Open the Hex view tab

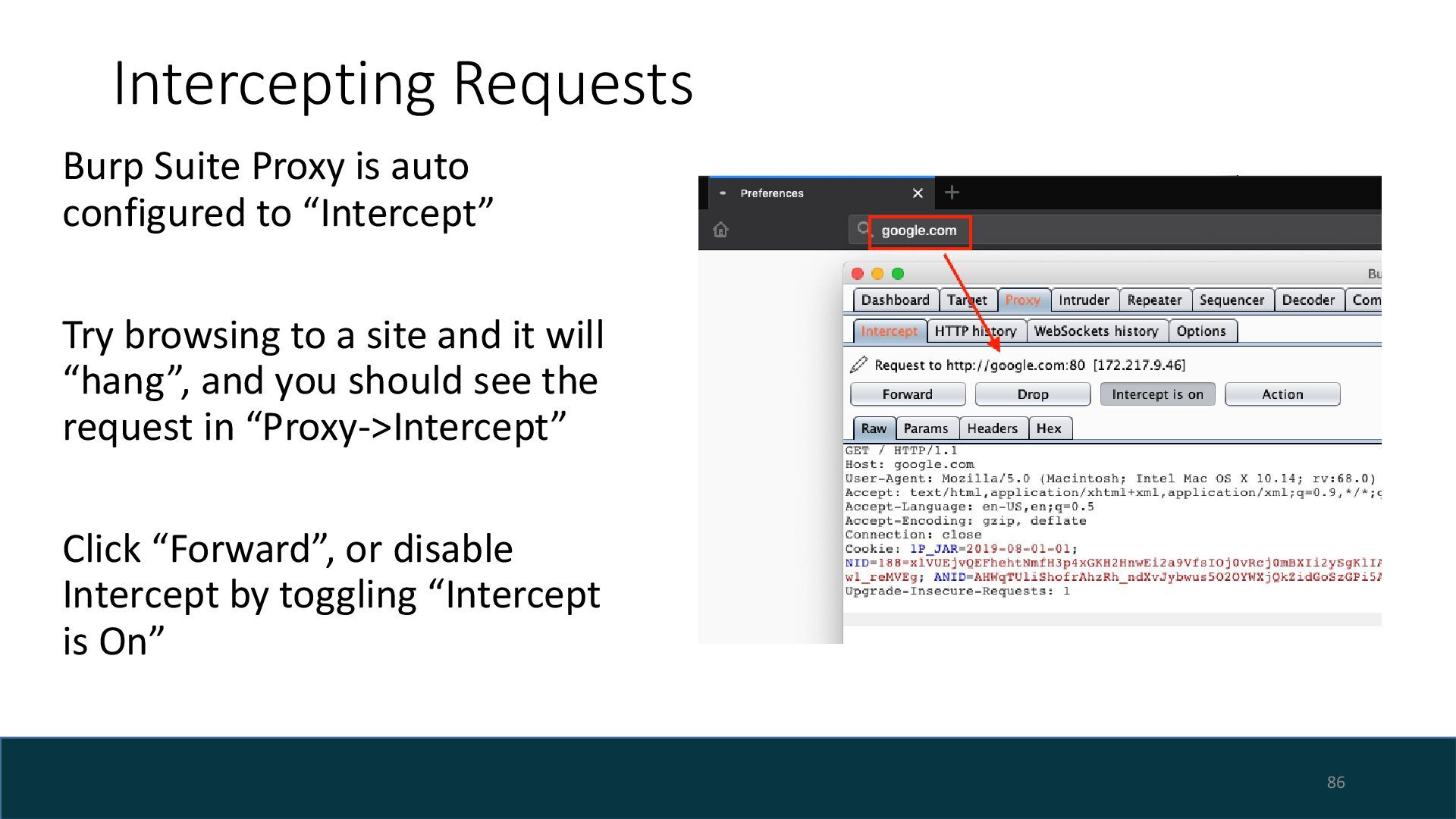coord(1049,428)
